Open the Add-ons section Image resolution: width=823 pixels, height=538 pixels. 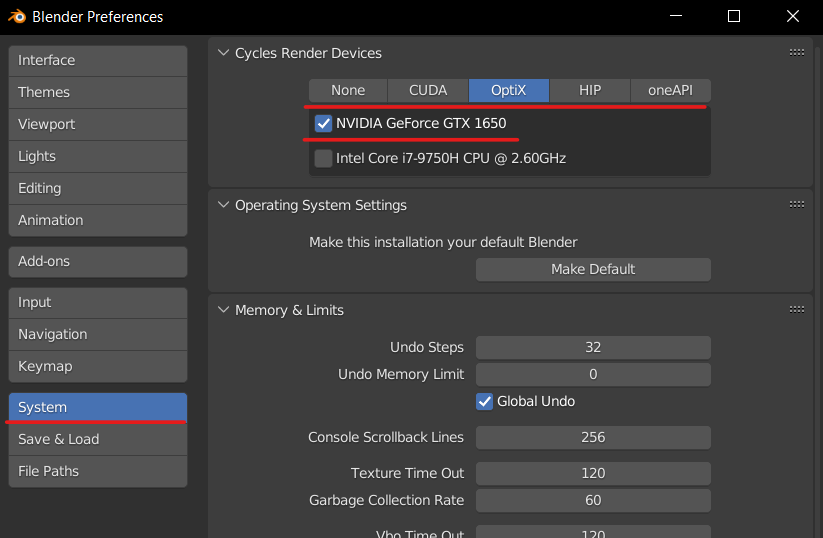pos(98,261)
